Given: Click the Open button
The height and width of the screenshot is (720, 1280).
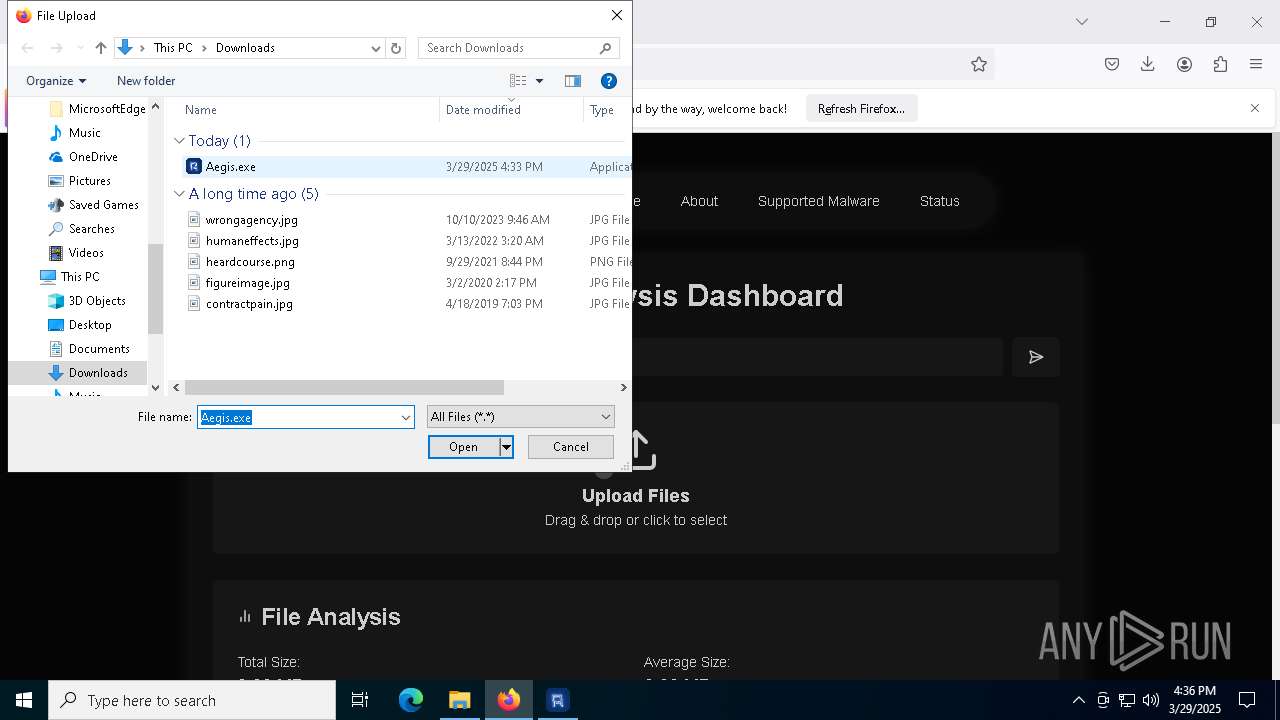Looking at the screenshot, I should click(x=464, y=447).
